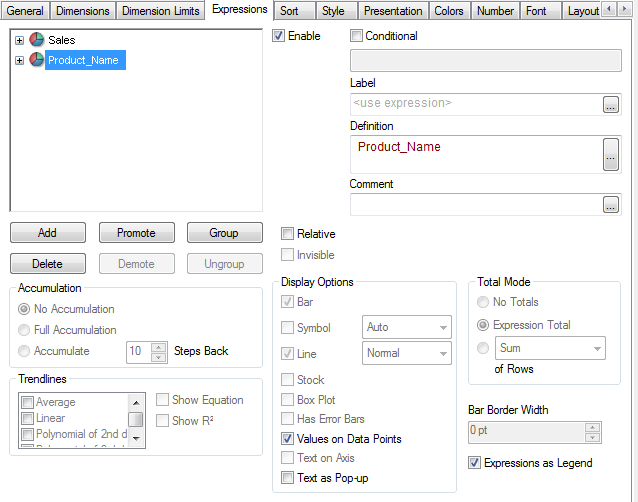Click the Delete button

[47, 264]
